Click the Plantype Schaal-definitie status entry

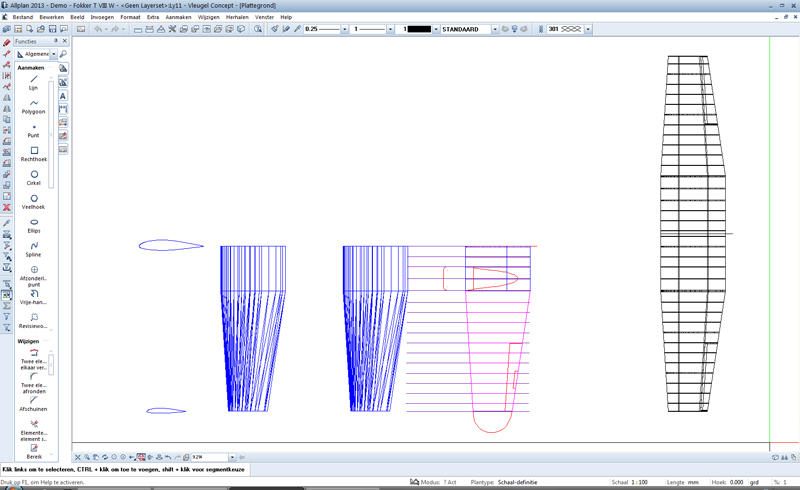point(504,482)
